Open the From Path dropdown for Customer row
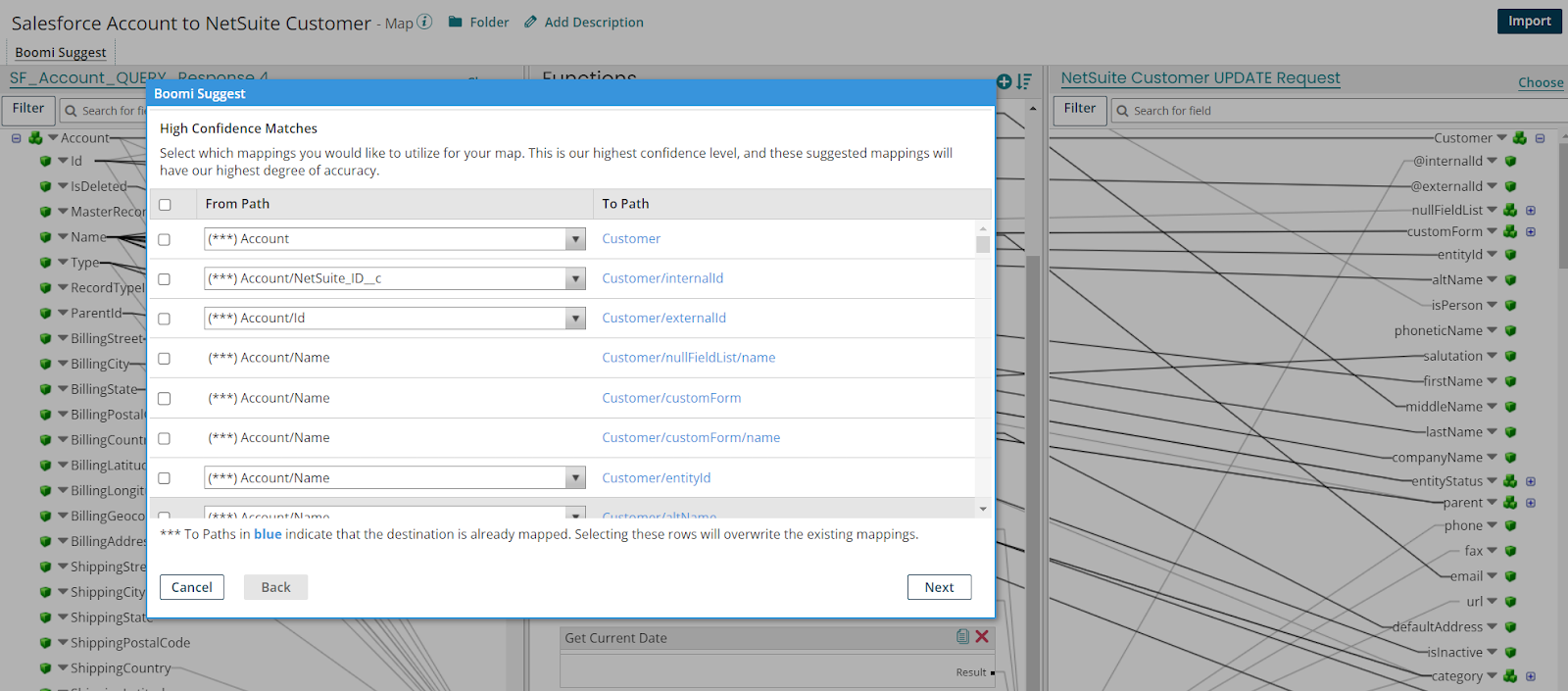This screenshot has width=1568, height=691. (x=575, y=239)
